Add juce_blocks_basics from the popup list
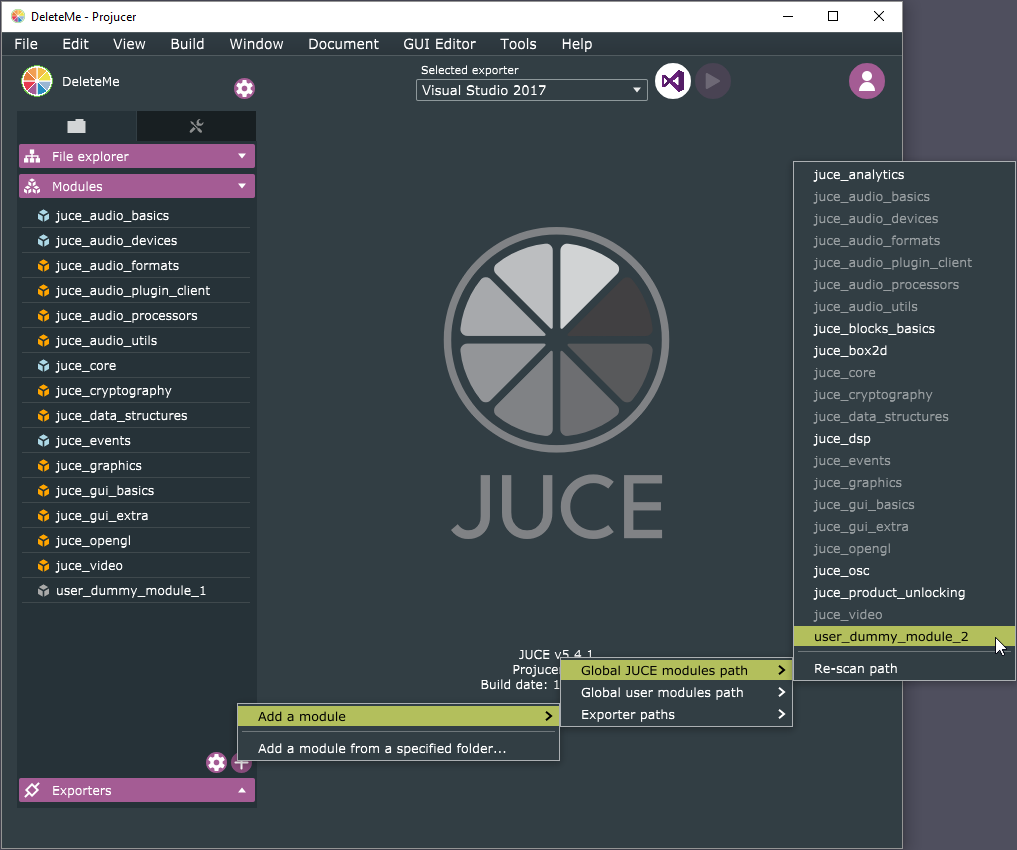1017x850 pixels. click(904, 329)
